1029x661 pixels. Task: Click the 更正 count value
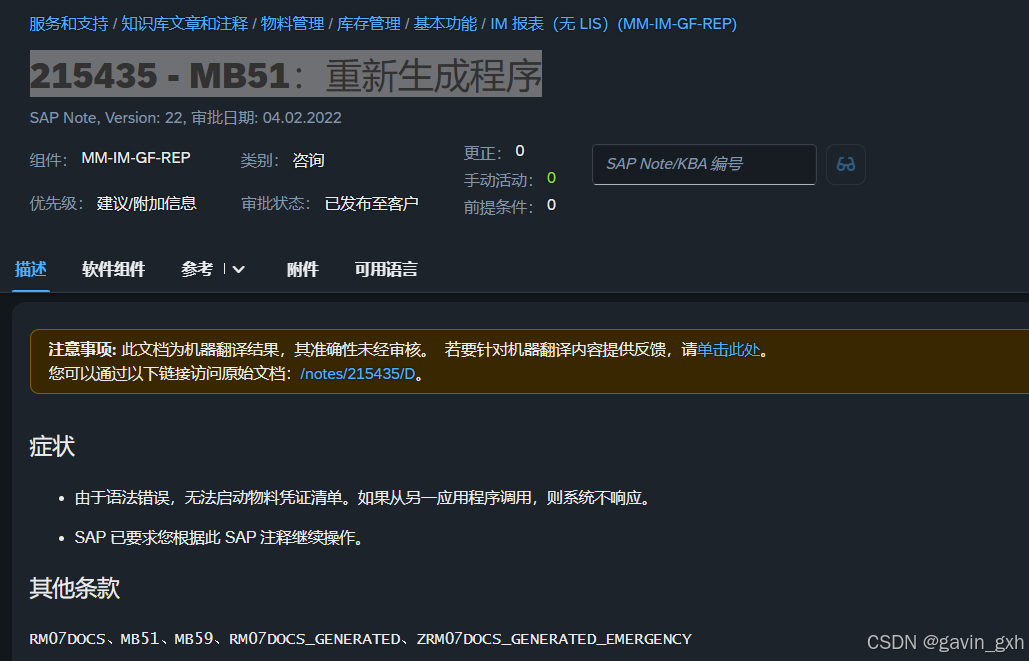pos(519,150)
